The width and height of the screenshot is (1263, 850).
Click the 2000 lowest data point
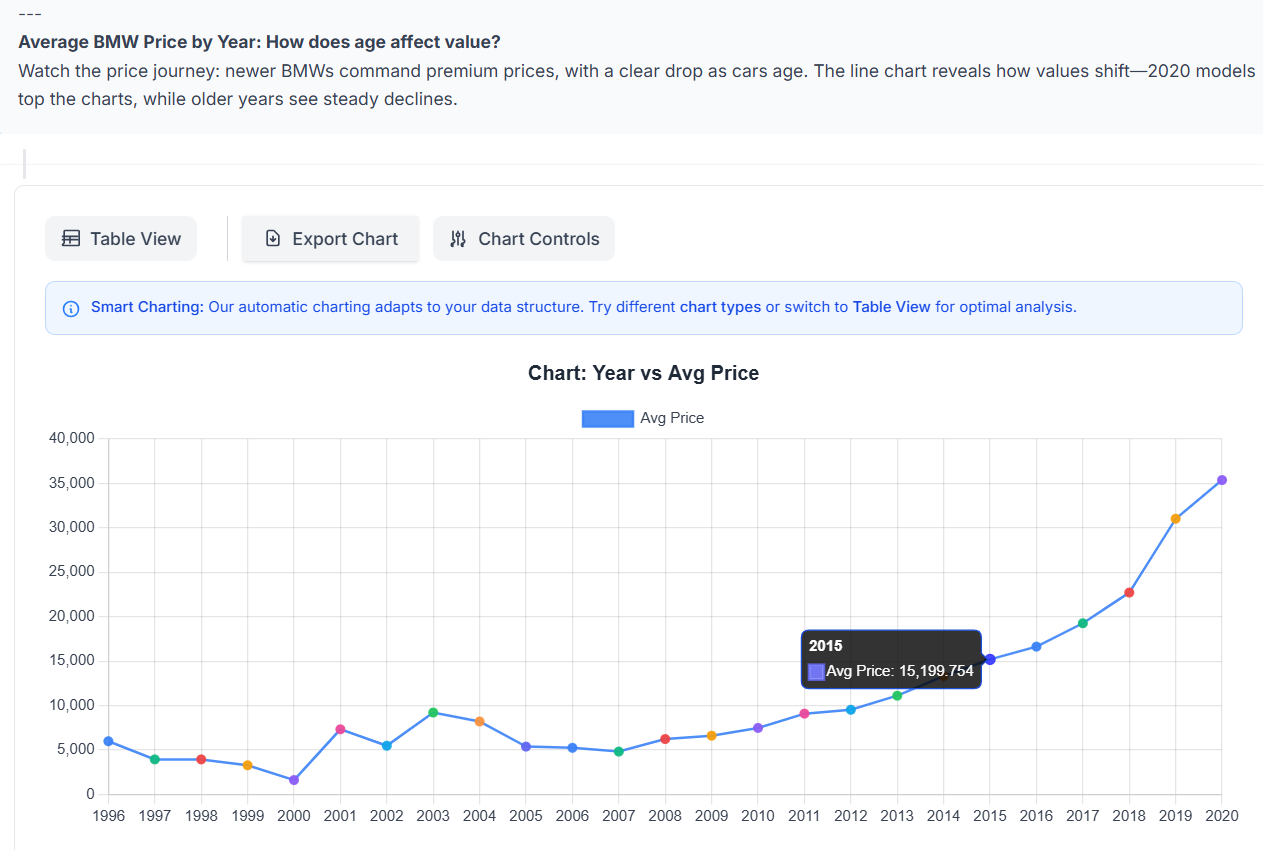tap(294, 780)
